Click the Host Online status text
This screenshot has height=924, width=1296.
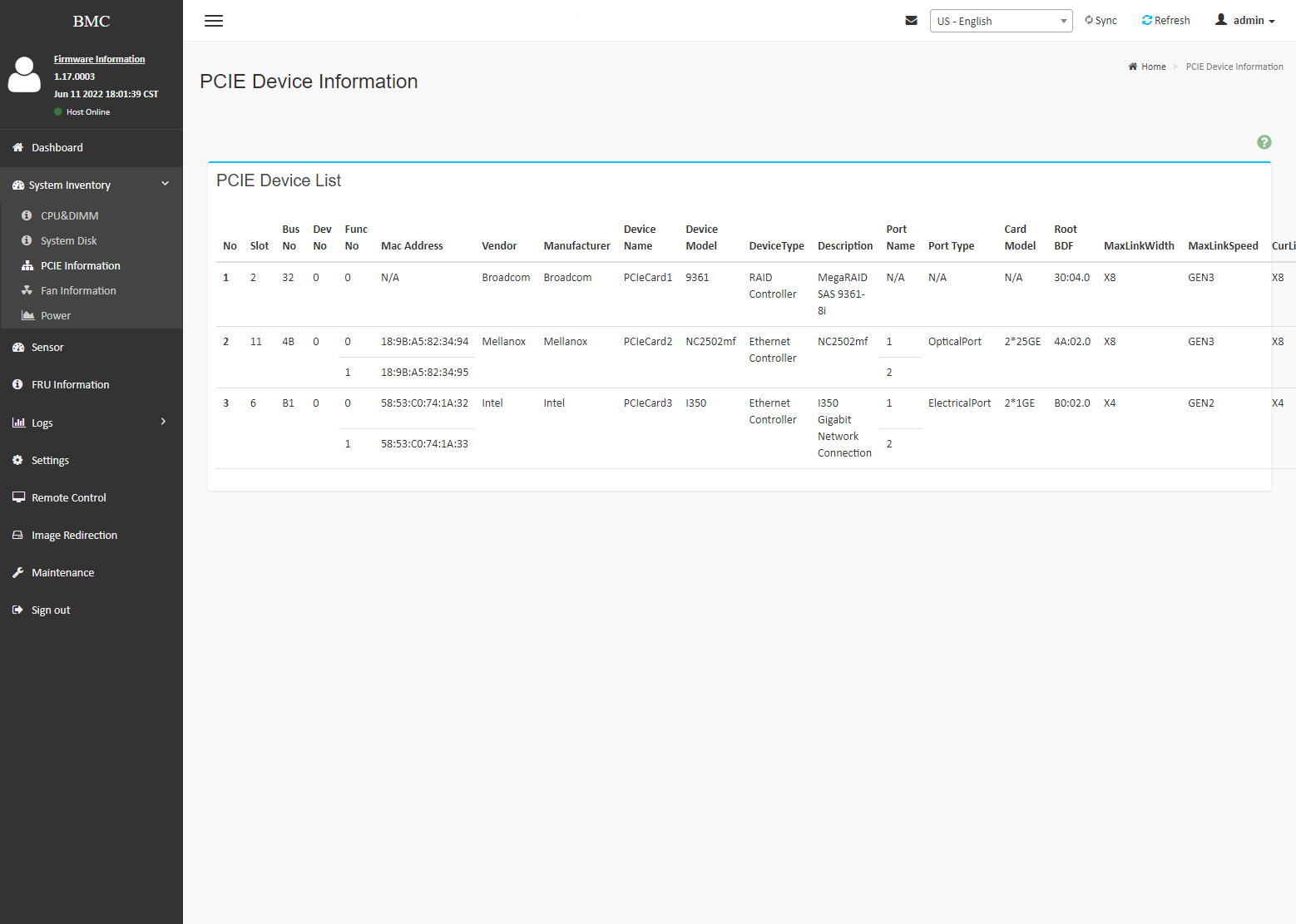(x=88, y=111)
